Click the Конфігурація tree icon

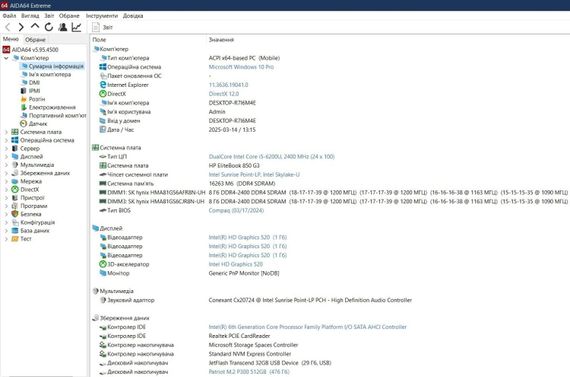coord(15,222)
